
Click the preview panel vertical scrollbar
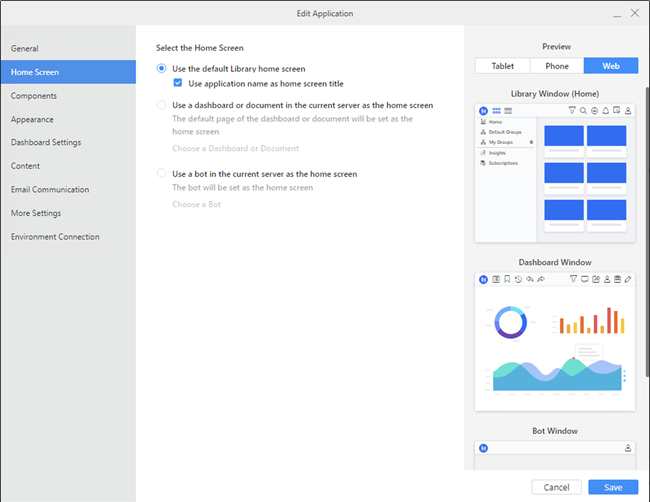point(644,200)
